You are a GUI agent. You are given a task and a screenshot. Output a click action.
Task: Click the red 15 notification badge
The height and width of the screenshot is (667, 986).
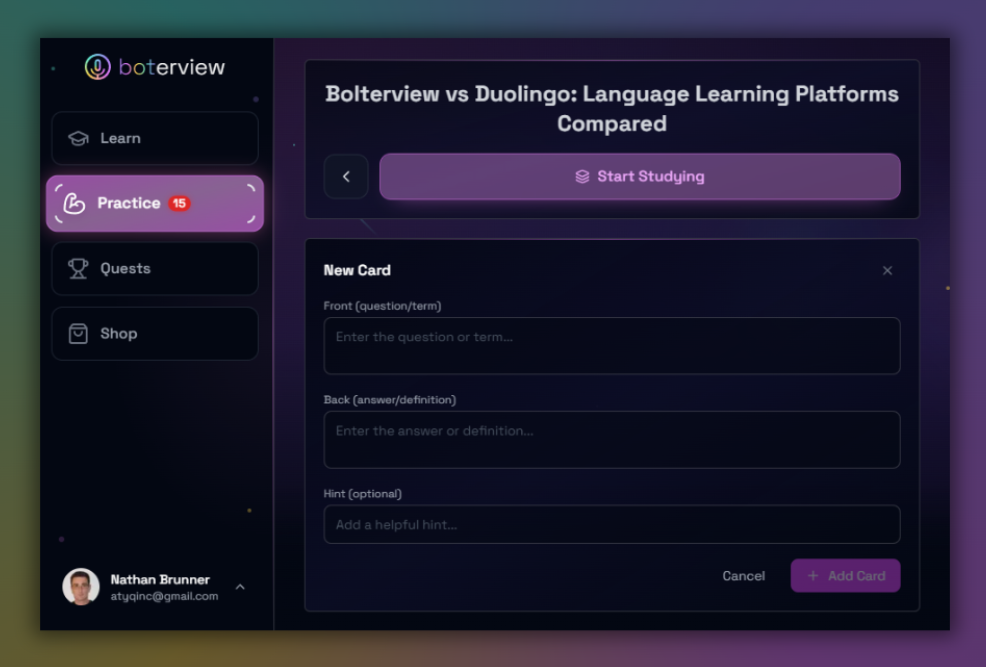pyautogui.click(x=179, y=203)
